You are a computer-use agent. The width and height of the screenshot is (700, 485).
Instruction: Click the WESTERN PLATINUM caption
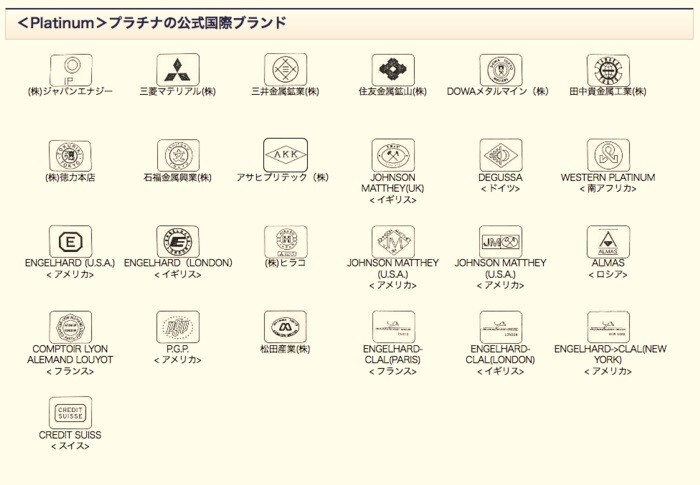[608, 177]
